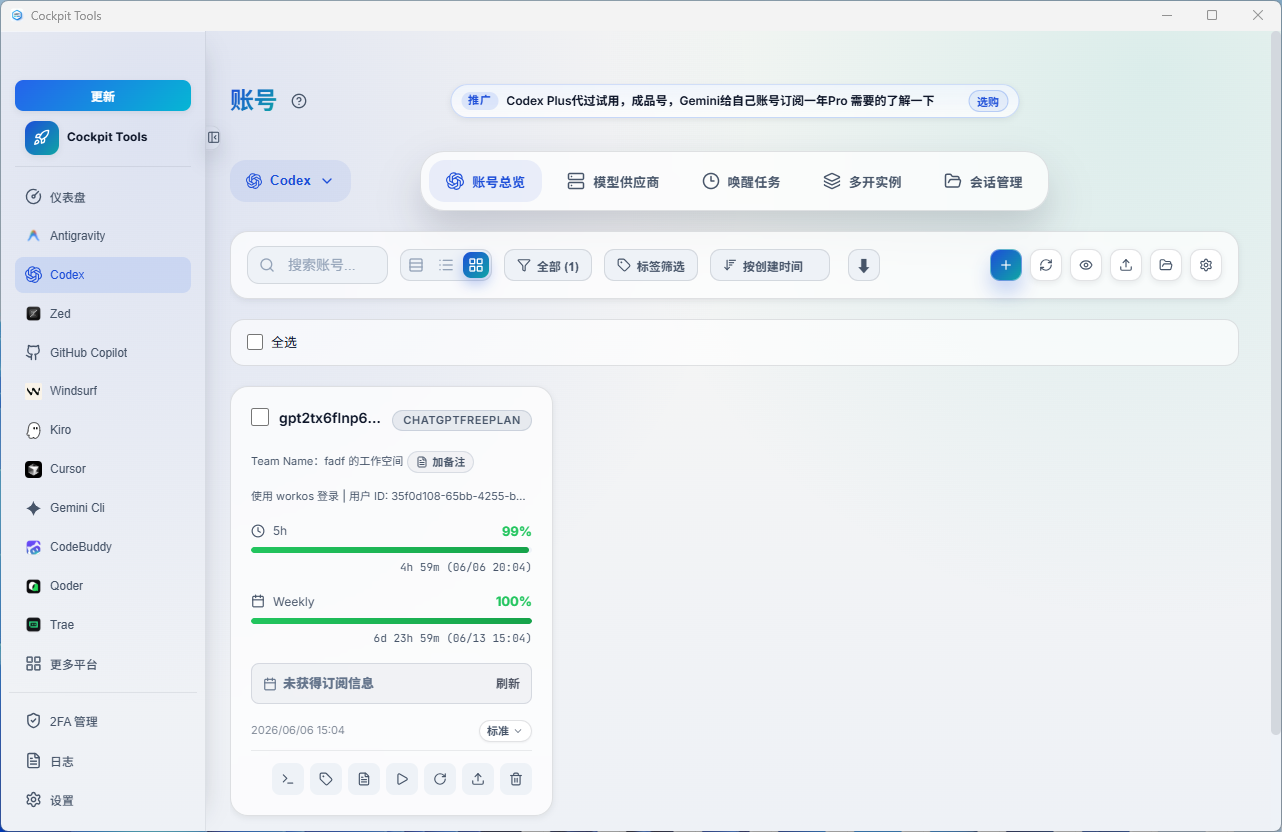Click the 选购 button in promo banner
Viewport: 1282px width, 832px height.
click(987, 101)
